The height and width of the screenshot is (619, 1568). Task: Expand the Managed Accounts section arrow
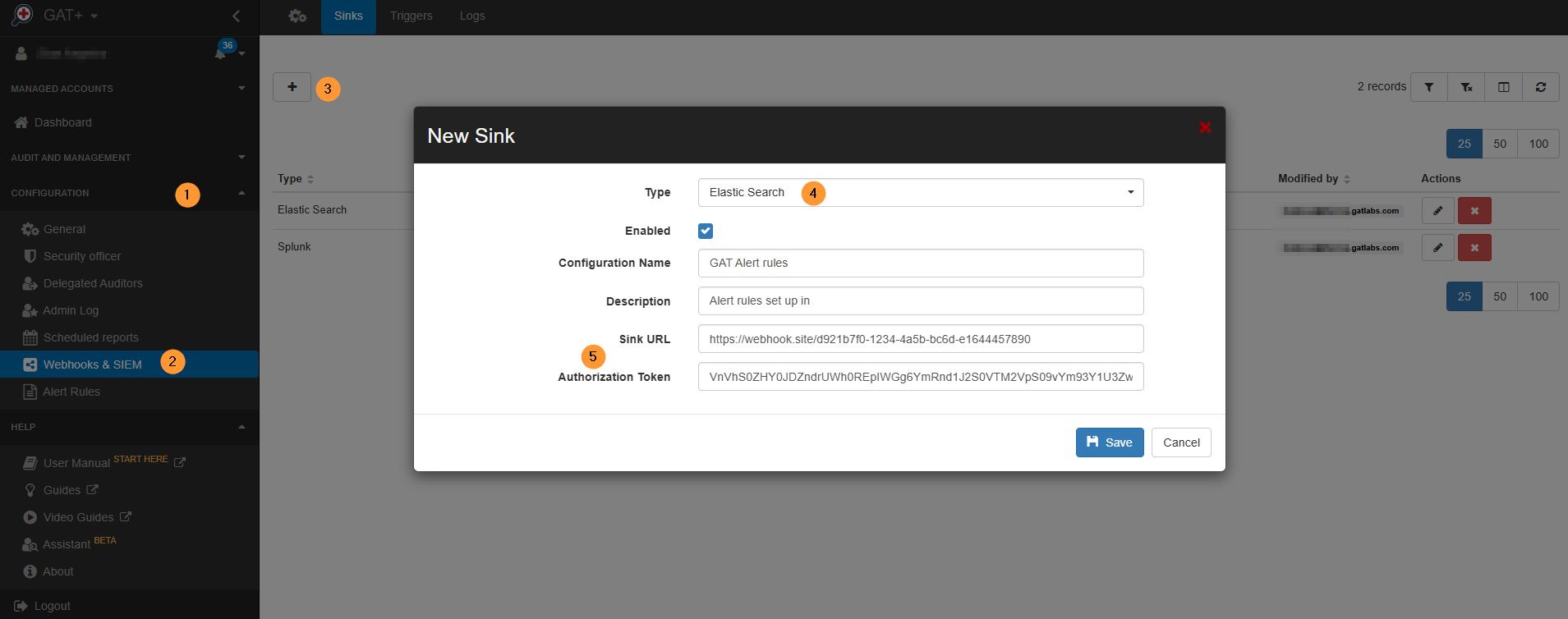click(241, 88)
